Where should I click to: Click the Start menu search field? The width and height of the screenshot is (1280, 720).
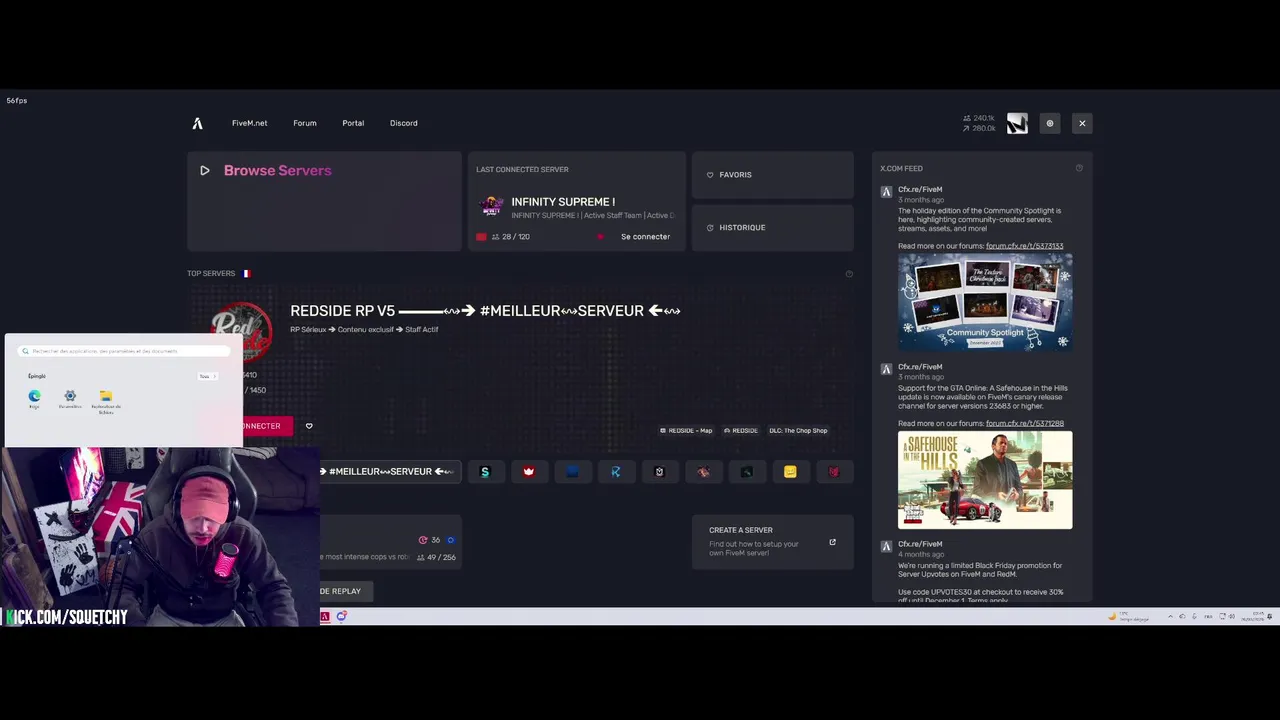(x=125, y=351)
